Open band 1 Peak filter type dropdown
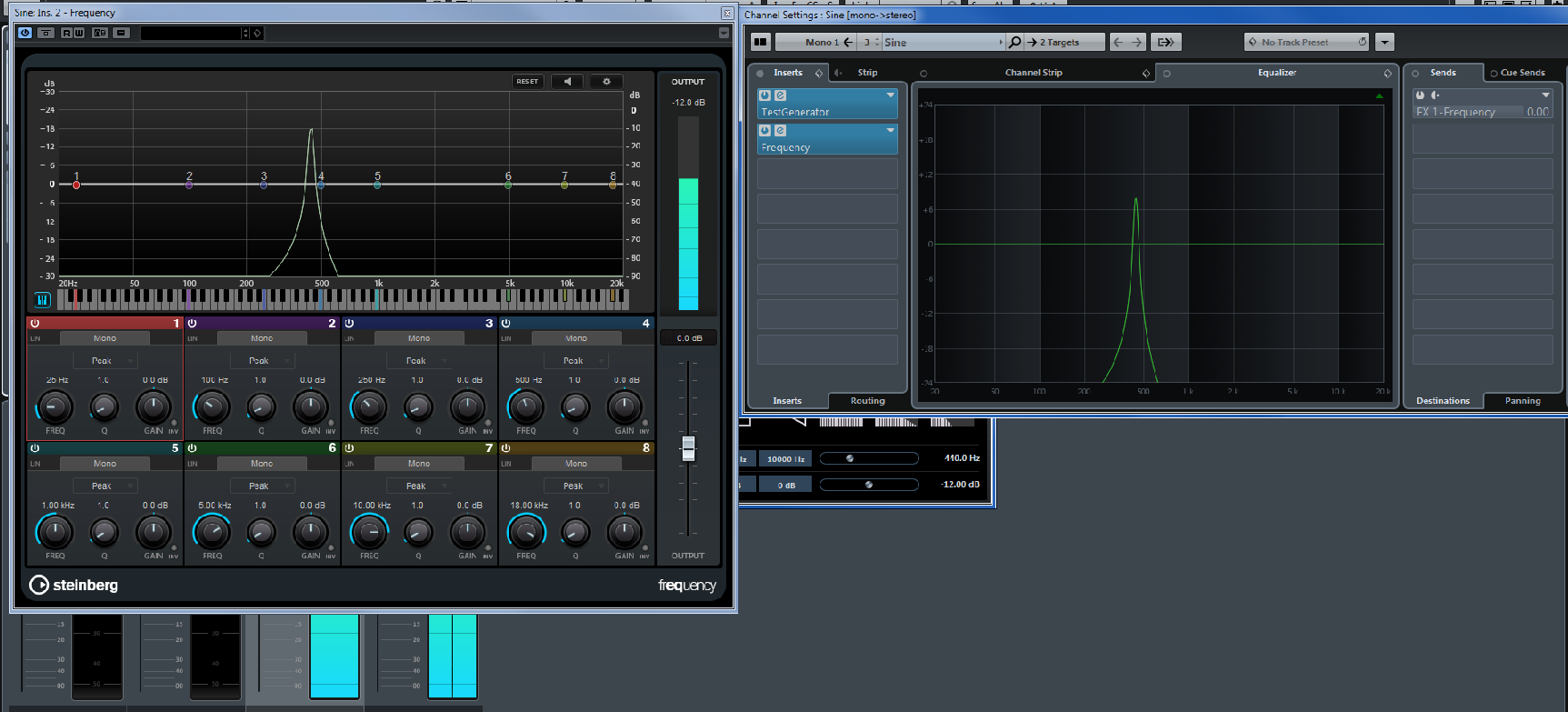Viewport: 1568px width, 712px height. [105, 361]
